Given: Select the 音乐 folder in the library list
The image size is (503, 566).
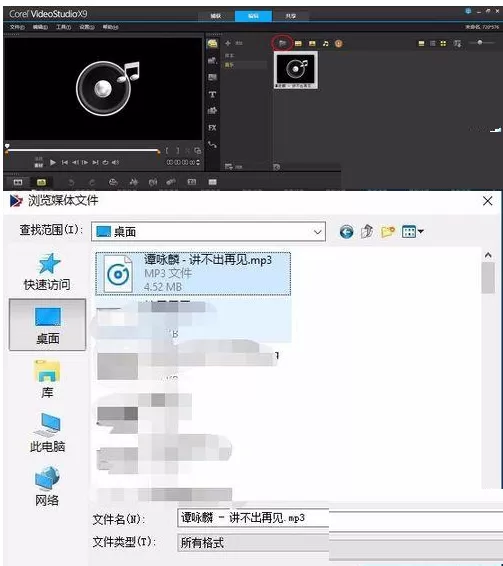Looking at the screenshot, I should 229,65.
